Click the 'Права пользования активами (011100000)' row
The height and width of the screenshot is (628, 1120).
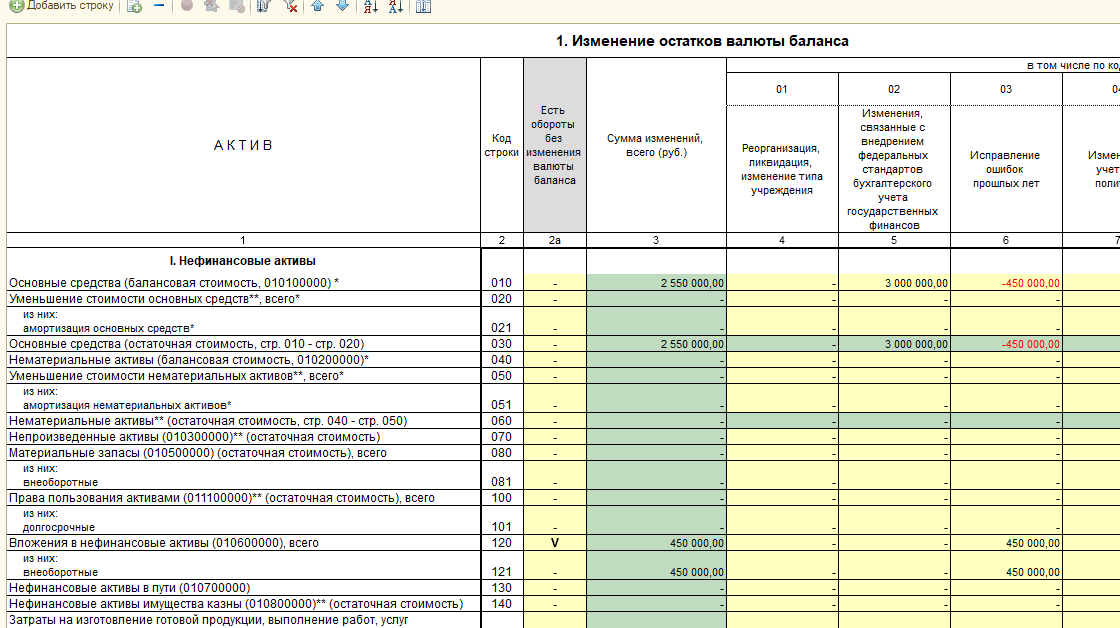click(244, 498)
